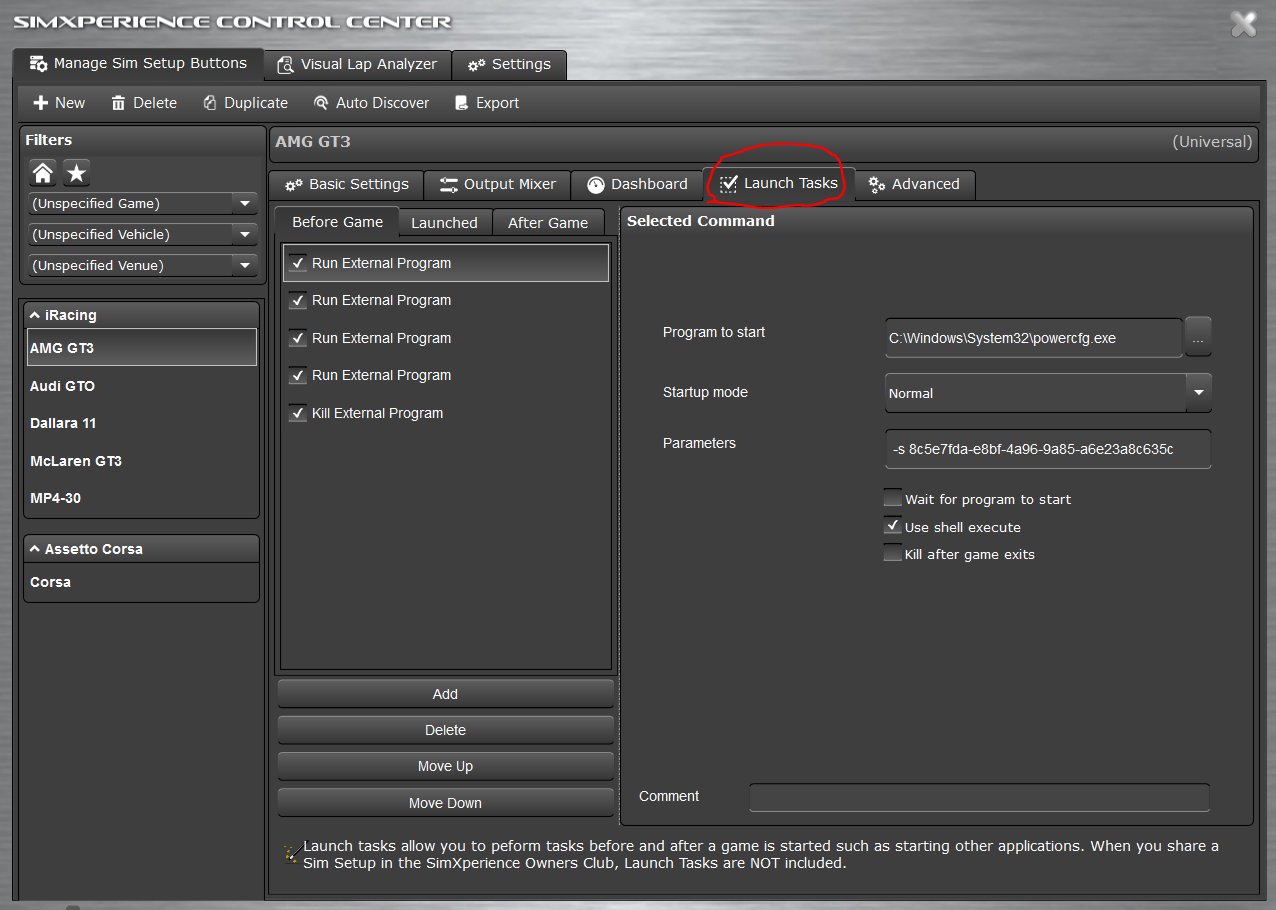Switch to the Output Mixer tab
Viewport: 1276px width, 910px height.
point(497,184)
